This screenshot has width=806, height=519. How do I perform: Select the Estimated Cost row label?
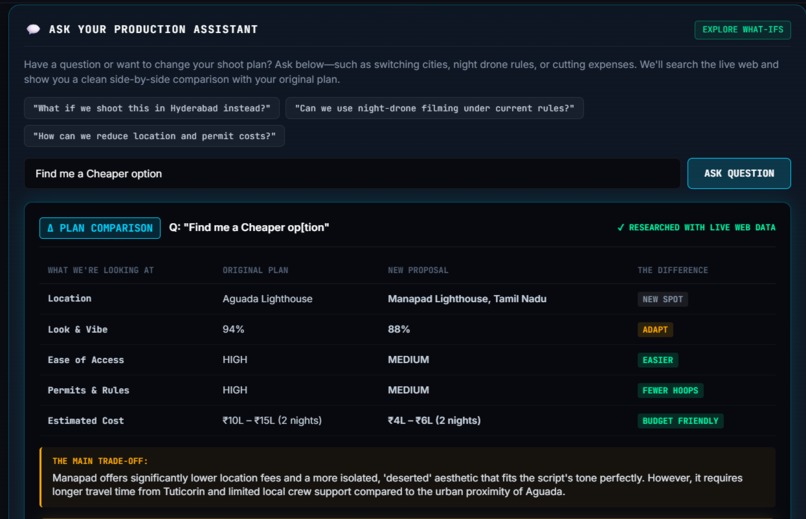pyautogui.click(x=86, y=420)
